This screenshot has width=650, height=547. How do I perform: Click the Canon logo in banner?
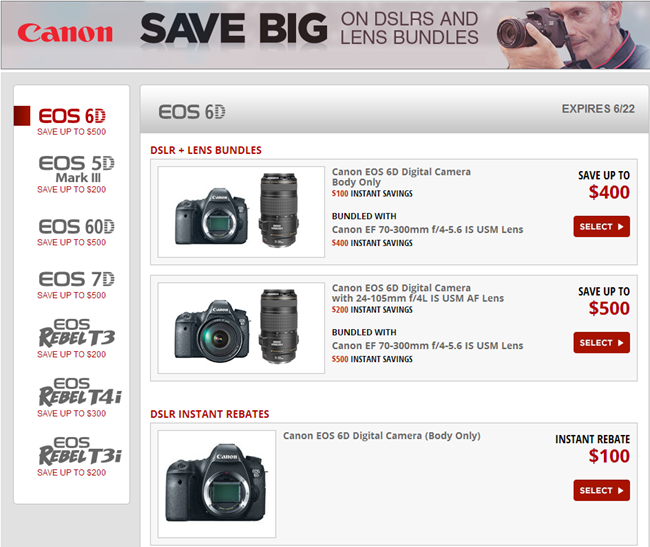pos(65,33)
